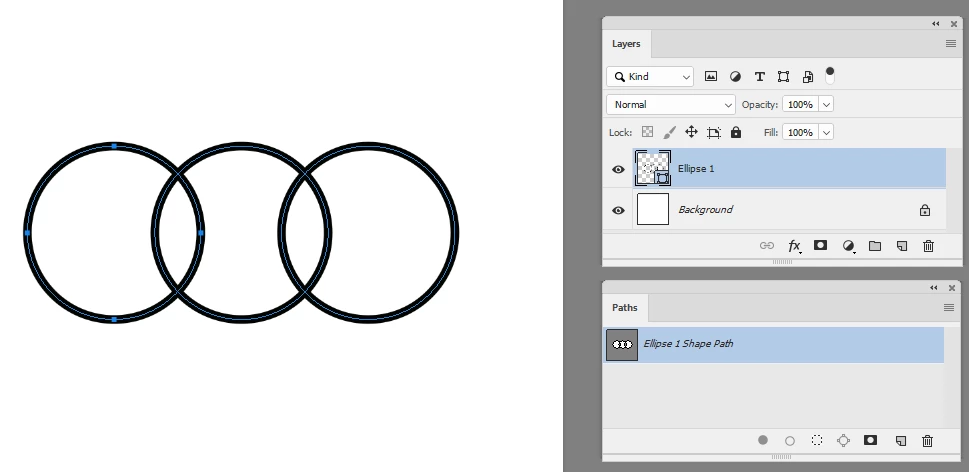The image size is (969, 472).
Task: Click right anchor point of left circle
Action: 201,233
